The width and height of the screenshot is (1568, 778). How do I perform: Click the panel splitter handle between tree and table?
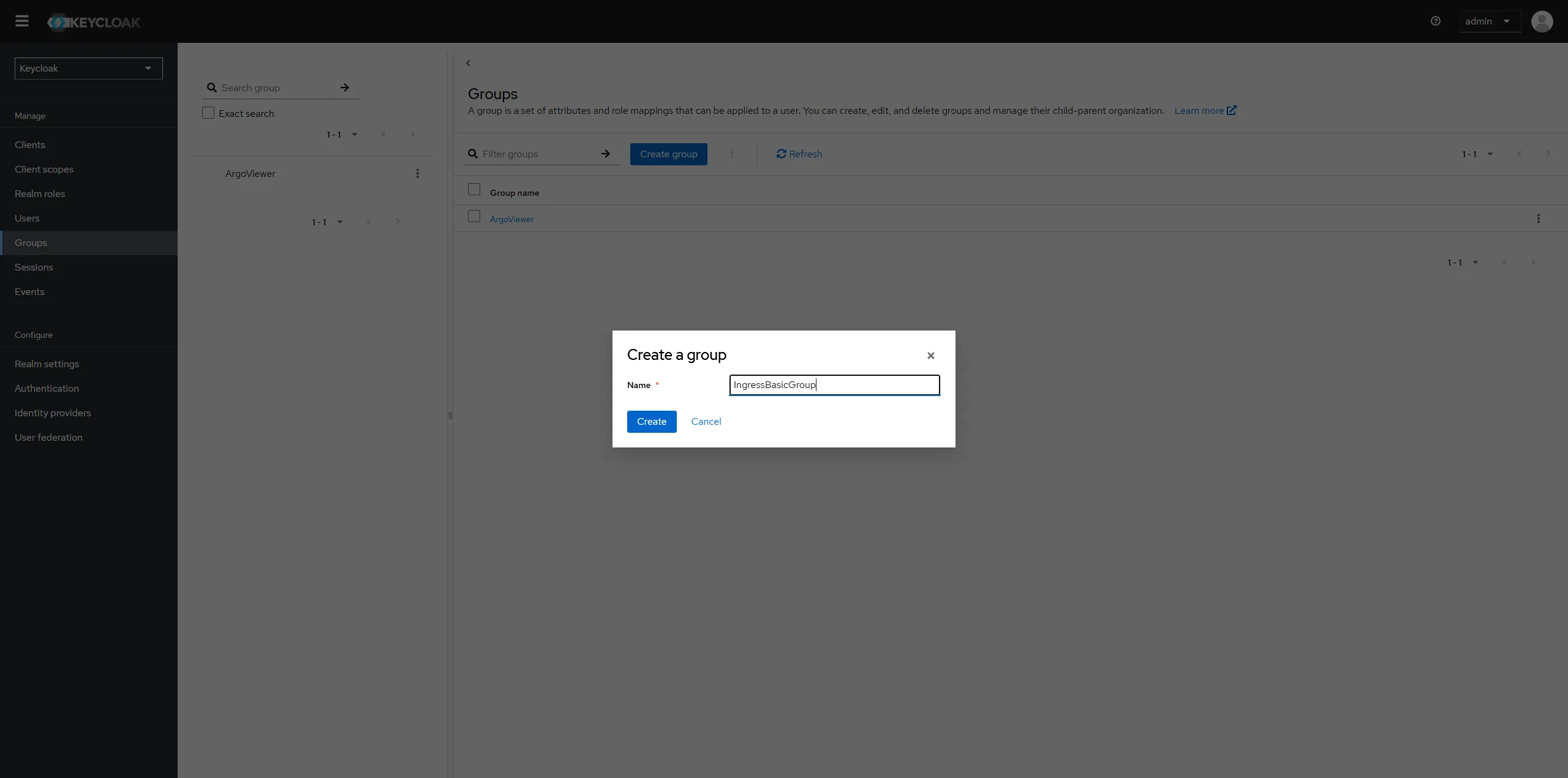(450, 416)
